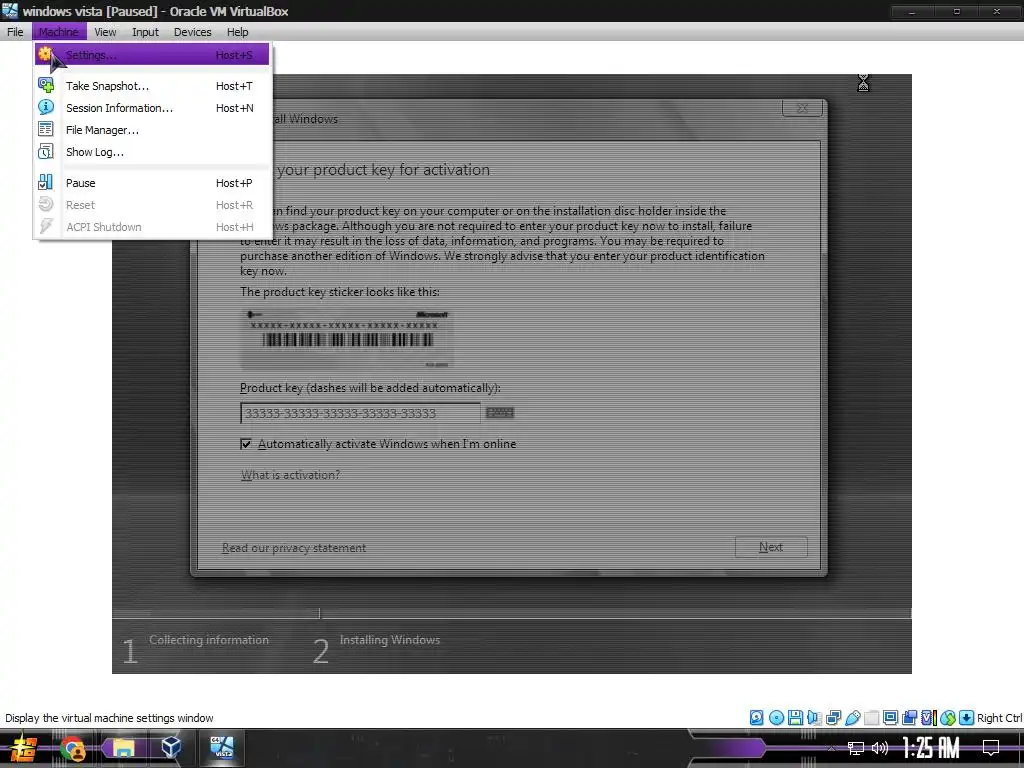Click the USB devices status icon
Image resolution: width=1024 pixels, height=768 pixels.
click(x=852, y=718)
